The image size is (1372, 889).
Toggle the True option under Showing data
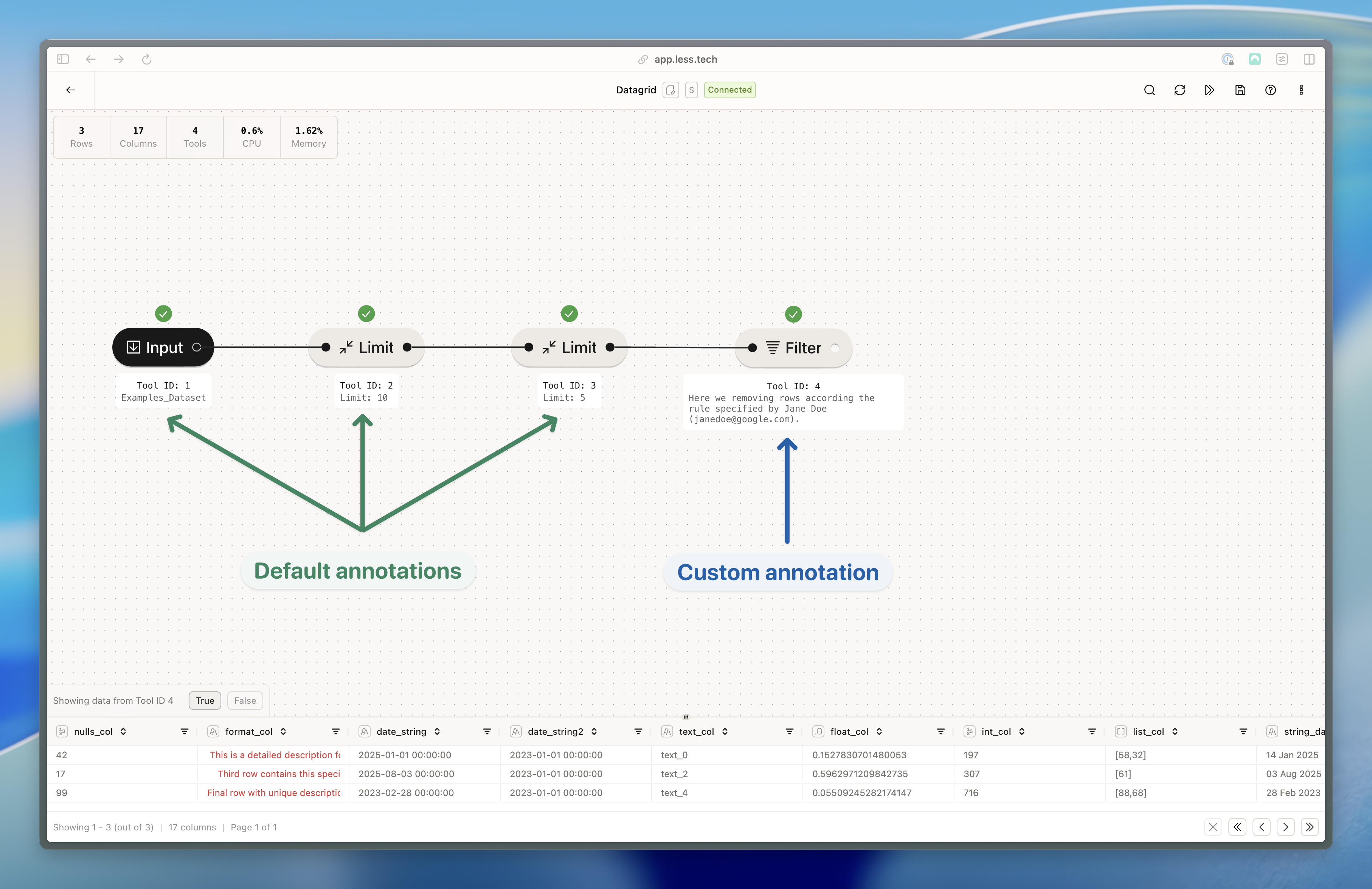pyautogui.click(x=204, y=701)
